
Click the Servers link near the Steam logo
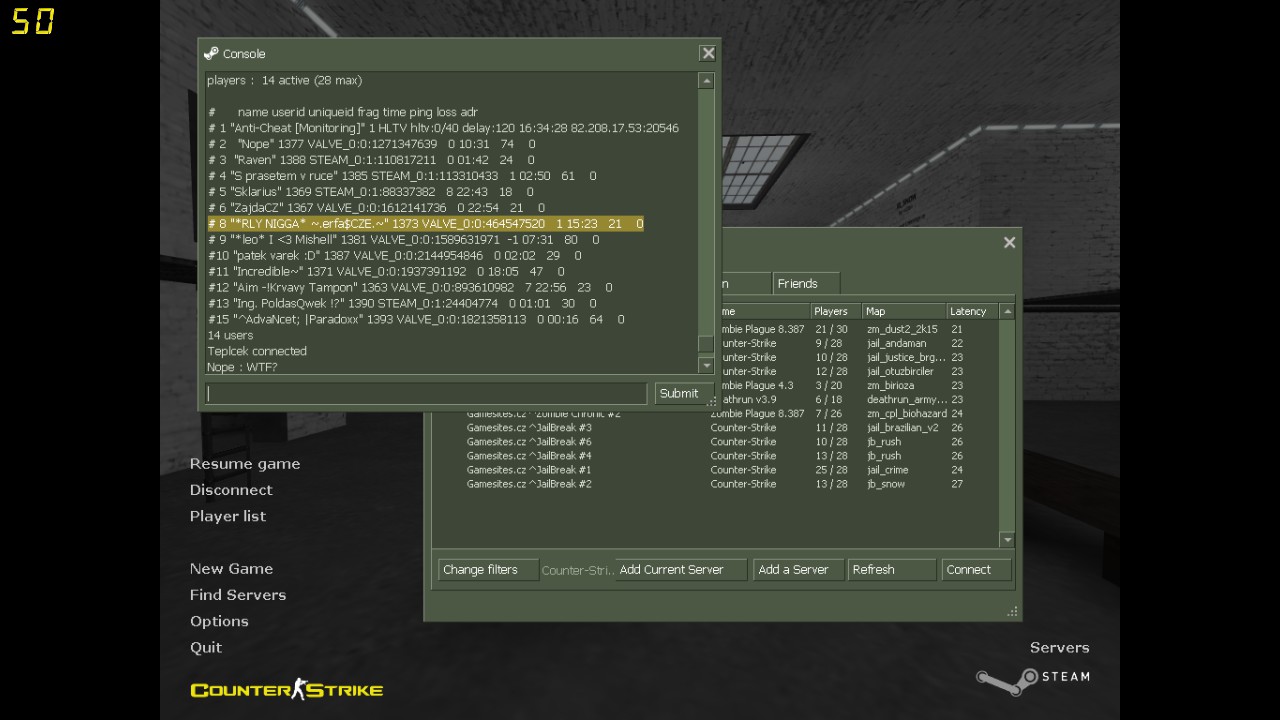[x=1059, y=647]
